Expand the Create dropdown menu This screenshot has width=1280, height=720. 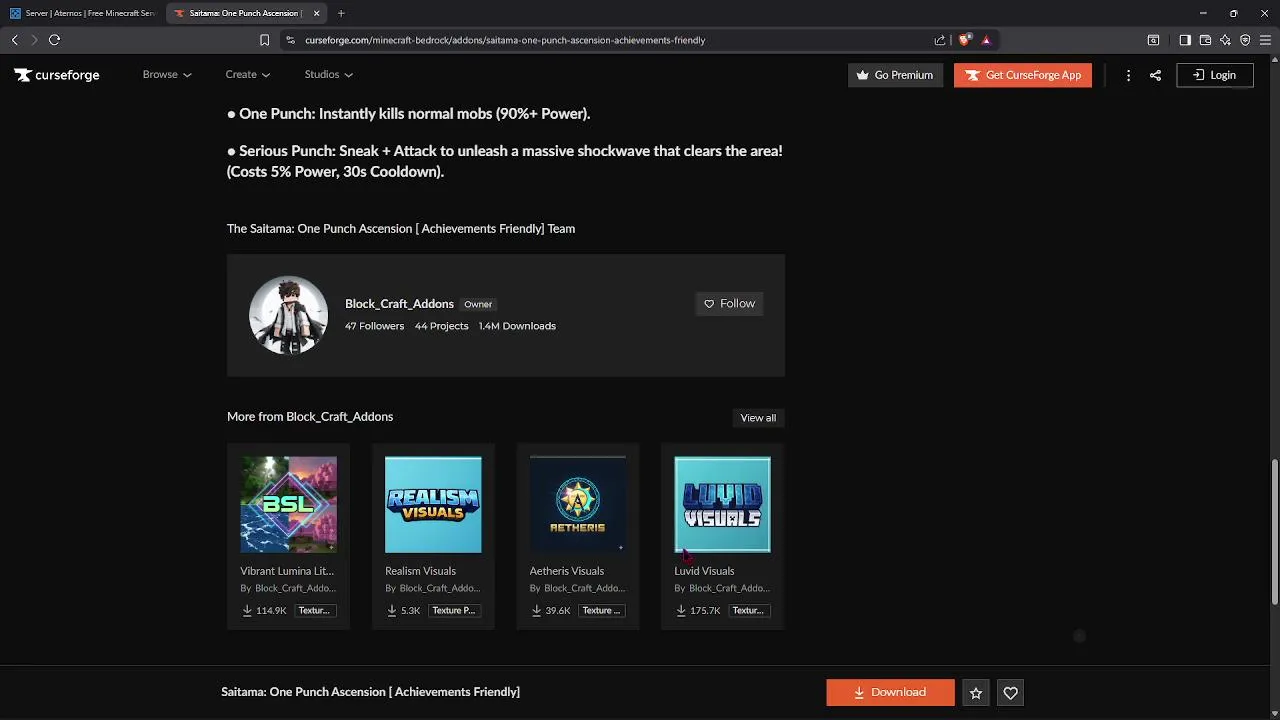click(248, 75)
